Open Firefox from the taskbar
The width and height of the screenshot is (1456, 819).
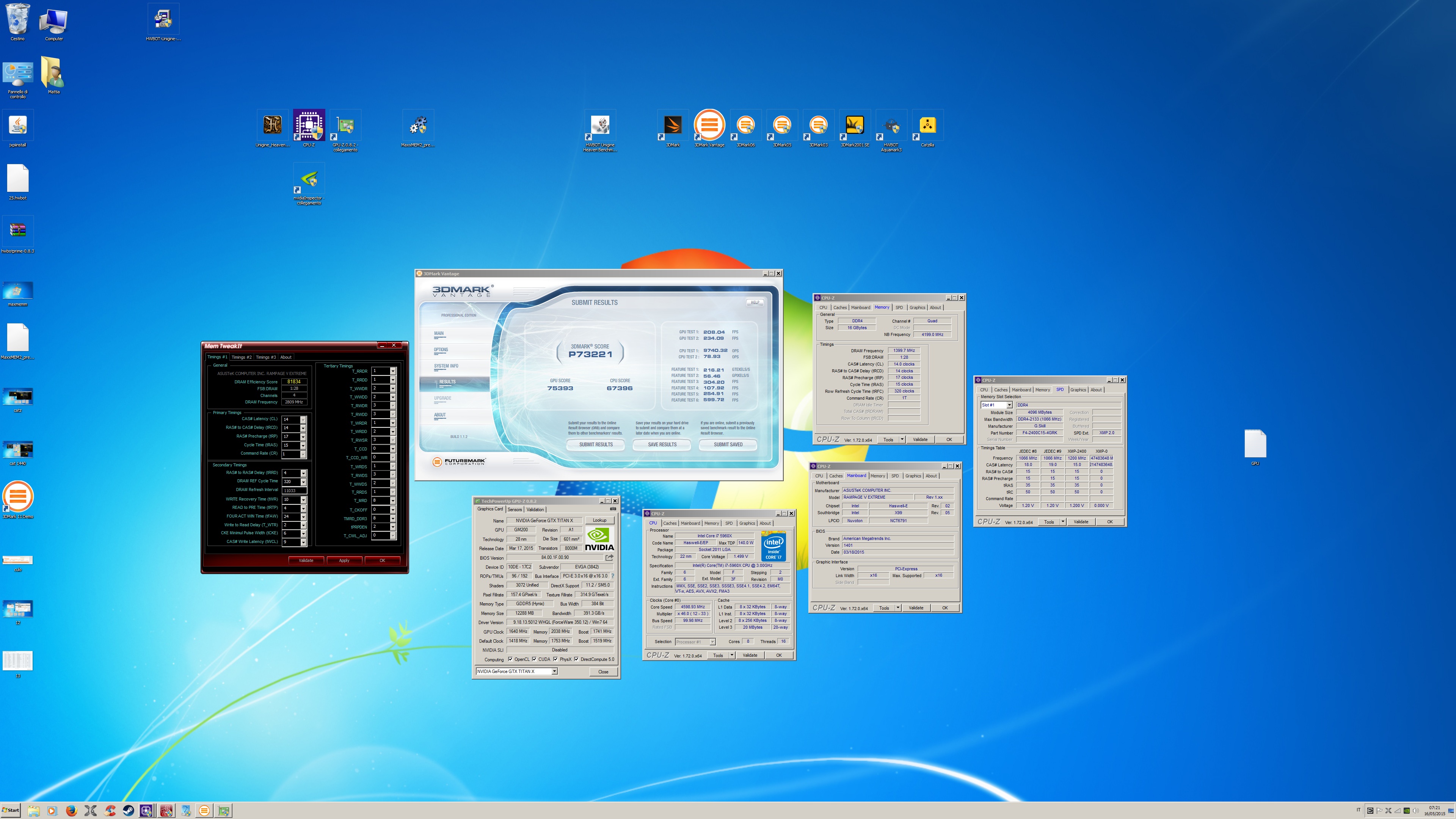71,811
